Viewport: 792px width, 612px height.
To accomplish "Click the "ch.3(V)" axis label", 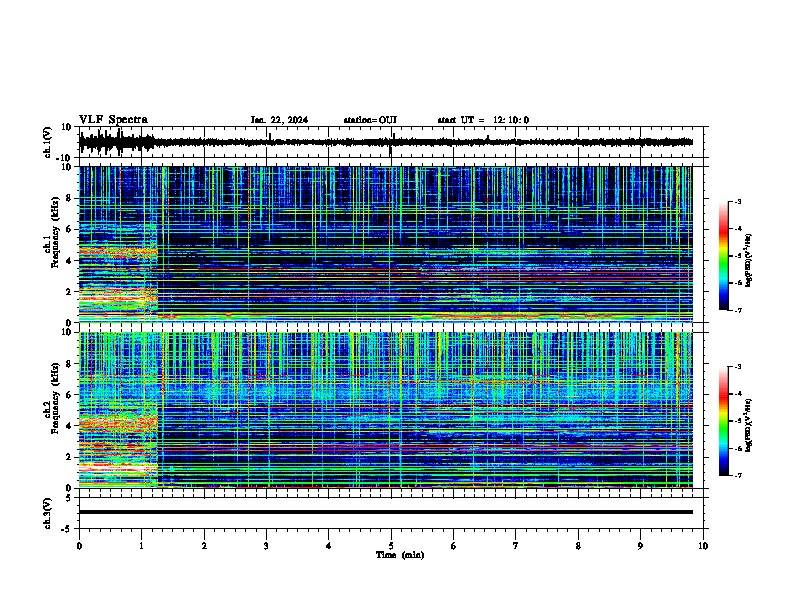I will click(48, 513).
